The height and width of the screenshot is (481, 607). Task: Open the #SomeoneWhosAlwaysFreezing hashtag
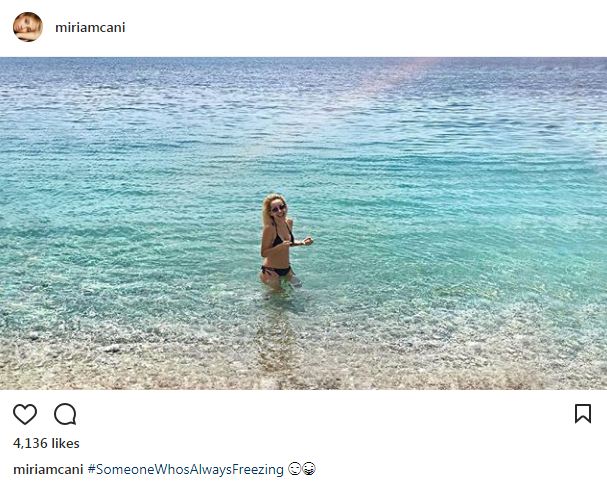click(x=185, y=469)
